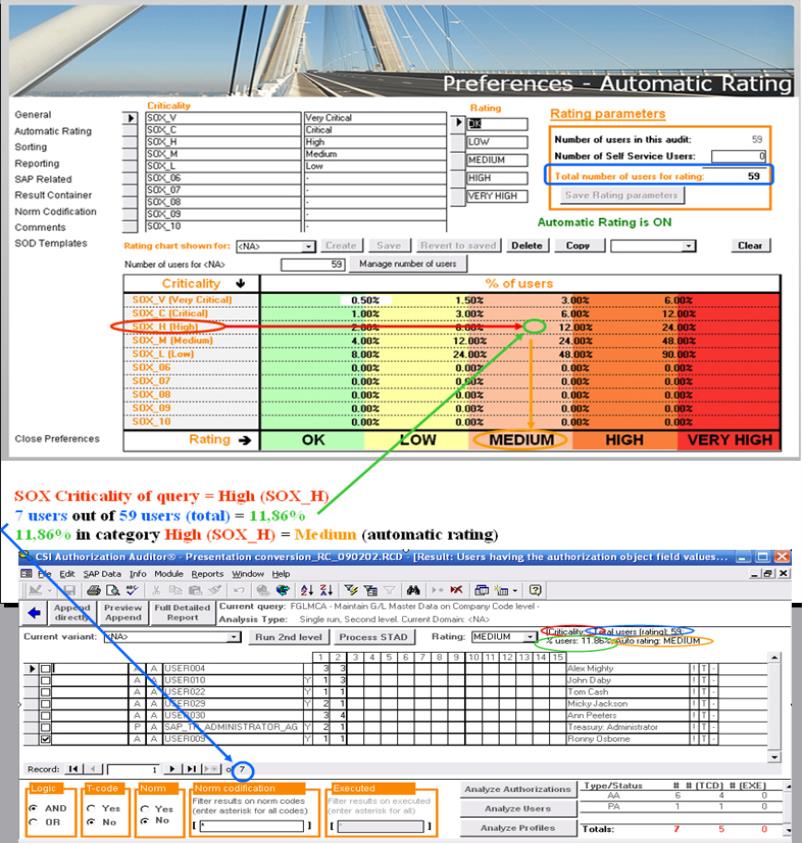Open the Current variant dropdown
The height and width of the screenshot is (843, 802).
click(234, 637)
